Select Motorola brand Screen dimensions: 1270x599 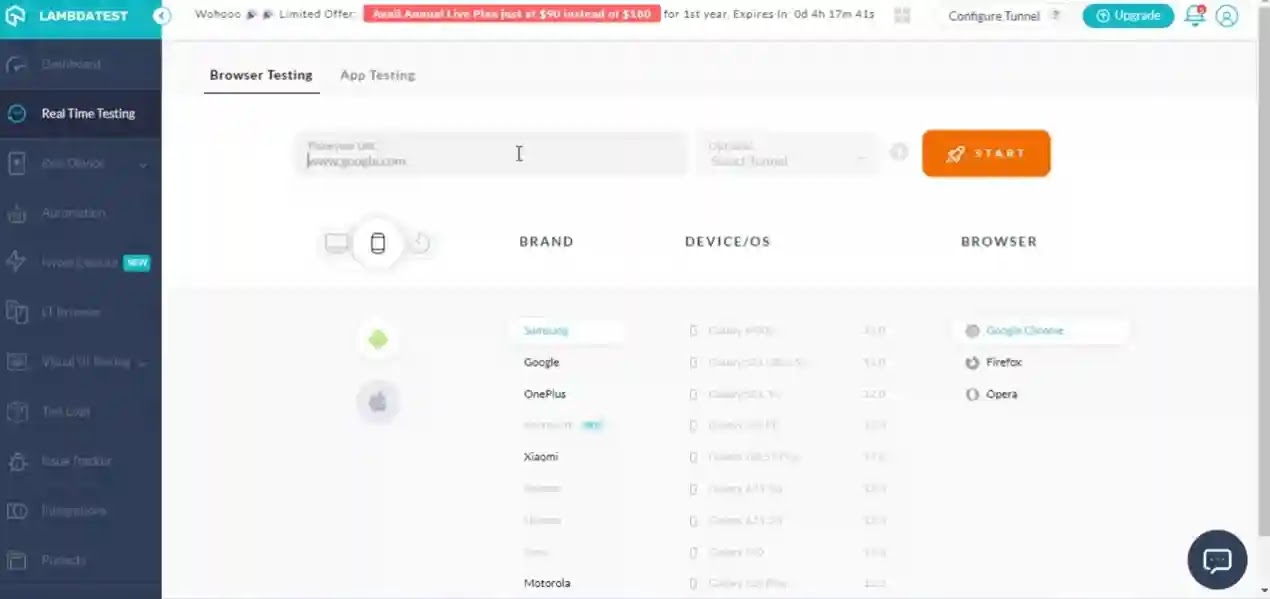(547, 583)
